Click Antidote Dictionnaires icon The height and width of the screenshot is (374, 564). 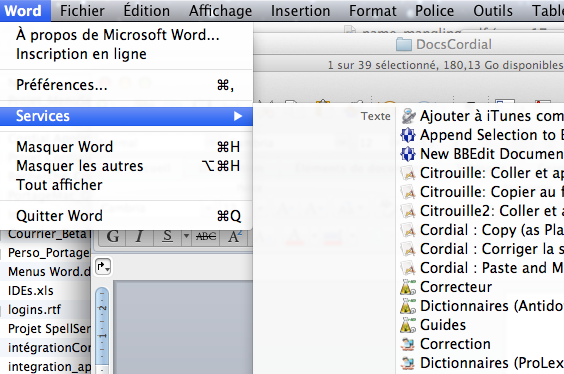[x=408, y=306]
